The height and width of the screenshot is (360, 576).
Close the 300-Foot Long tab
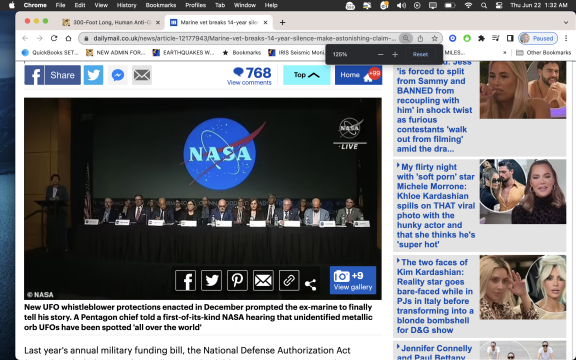[158, 22]
